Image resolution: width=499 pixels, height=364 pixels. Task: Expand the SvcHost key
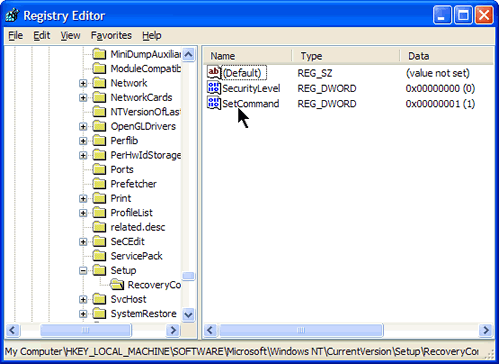[x=83, y=299]
